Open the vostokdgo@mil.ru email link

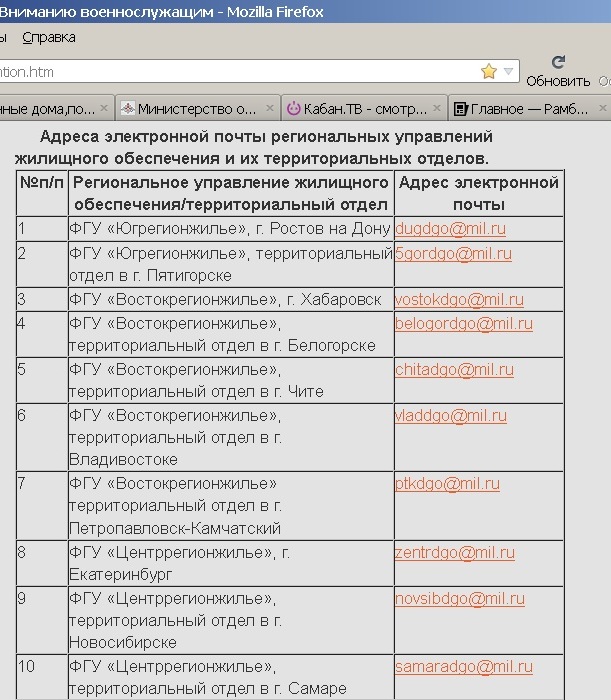pos(459,300)
